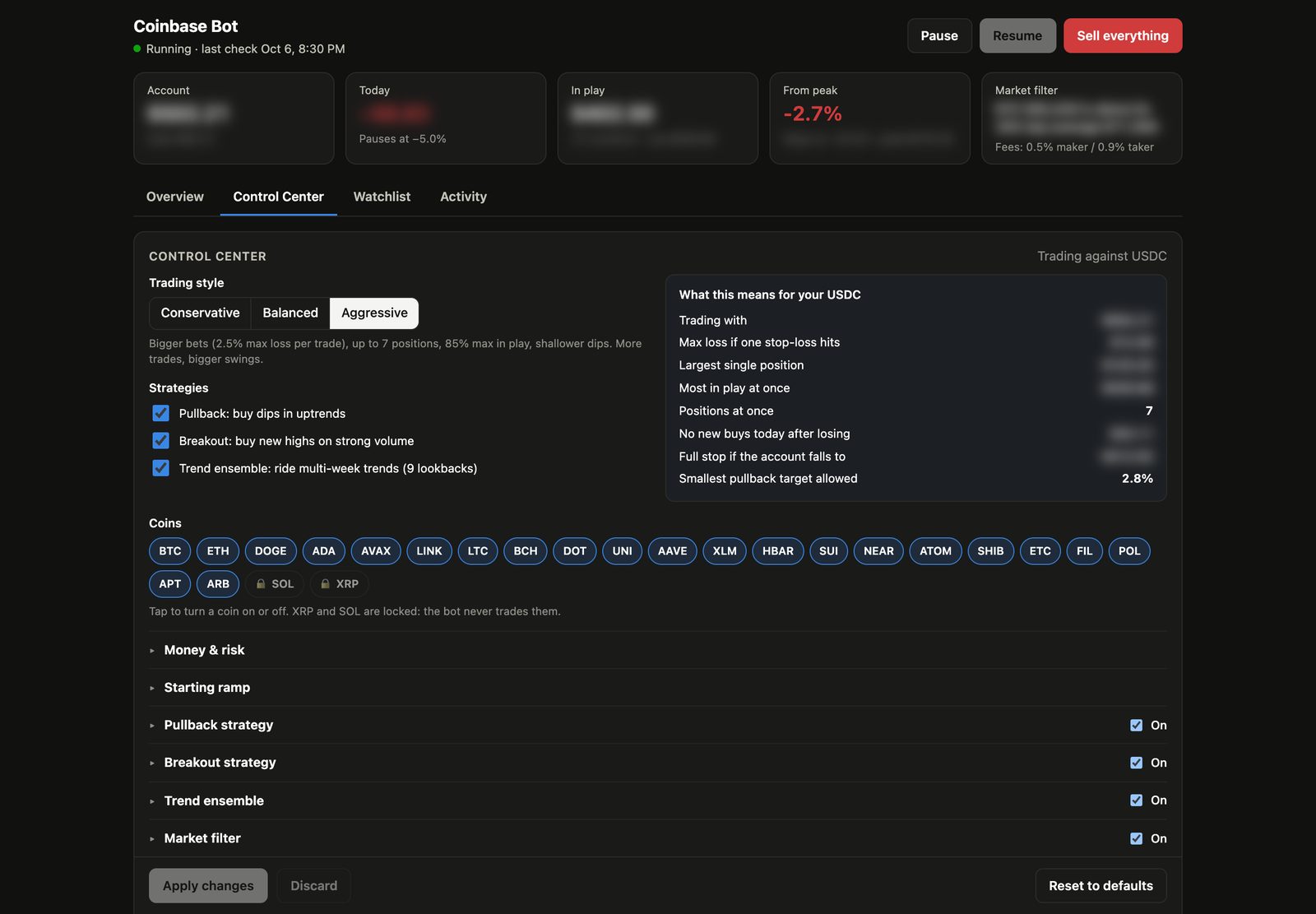Toggle the ARB coin chip
Screen dimensions: 1316x914
(x=218, y=584)
